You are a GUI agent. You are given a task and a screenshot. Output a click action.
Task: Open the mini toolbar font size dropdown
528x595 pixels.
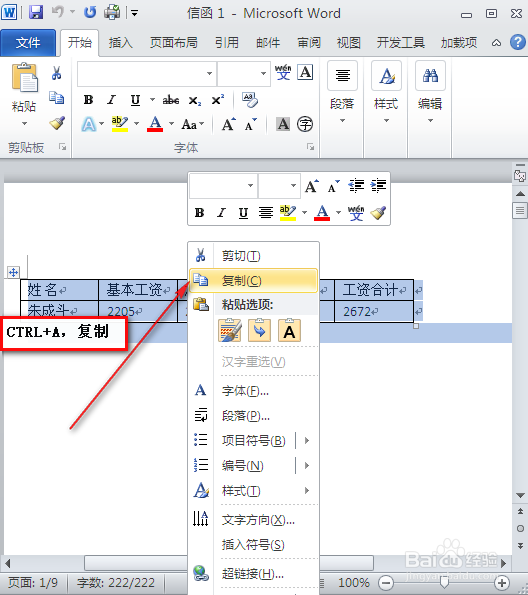point(293,186)
